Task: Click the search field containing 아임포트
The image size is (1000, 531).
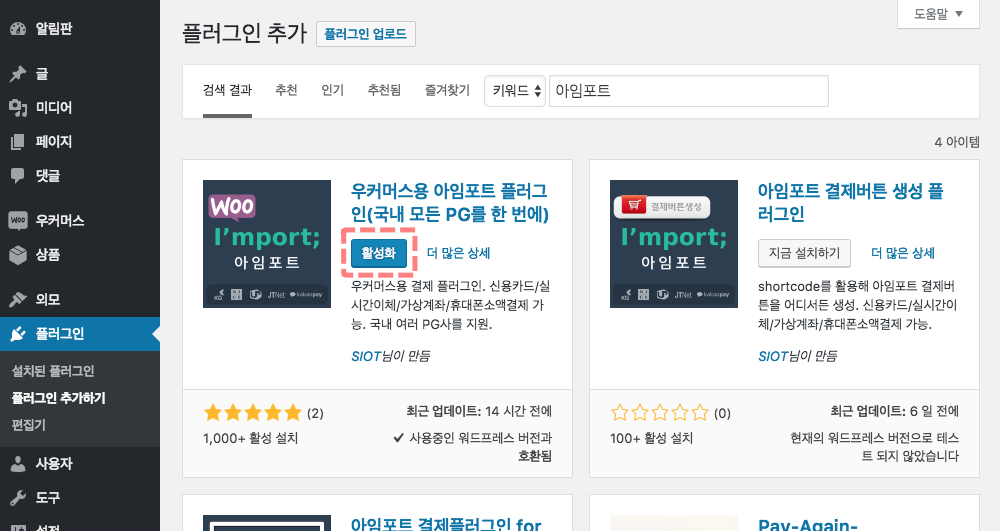Action: [x=689, y=91]
